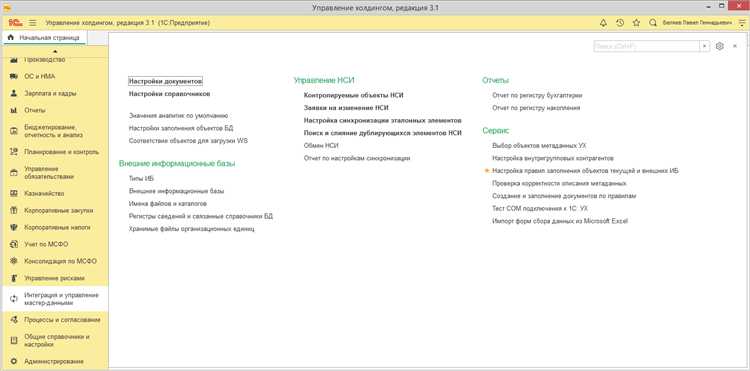Screen dimensions: 750x371
Task: Click the user name Беляев Павел Геннадьевич
Action: click(697, 23)
